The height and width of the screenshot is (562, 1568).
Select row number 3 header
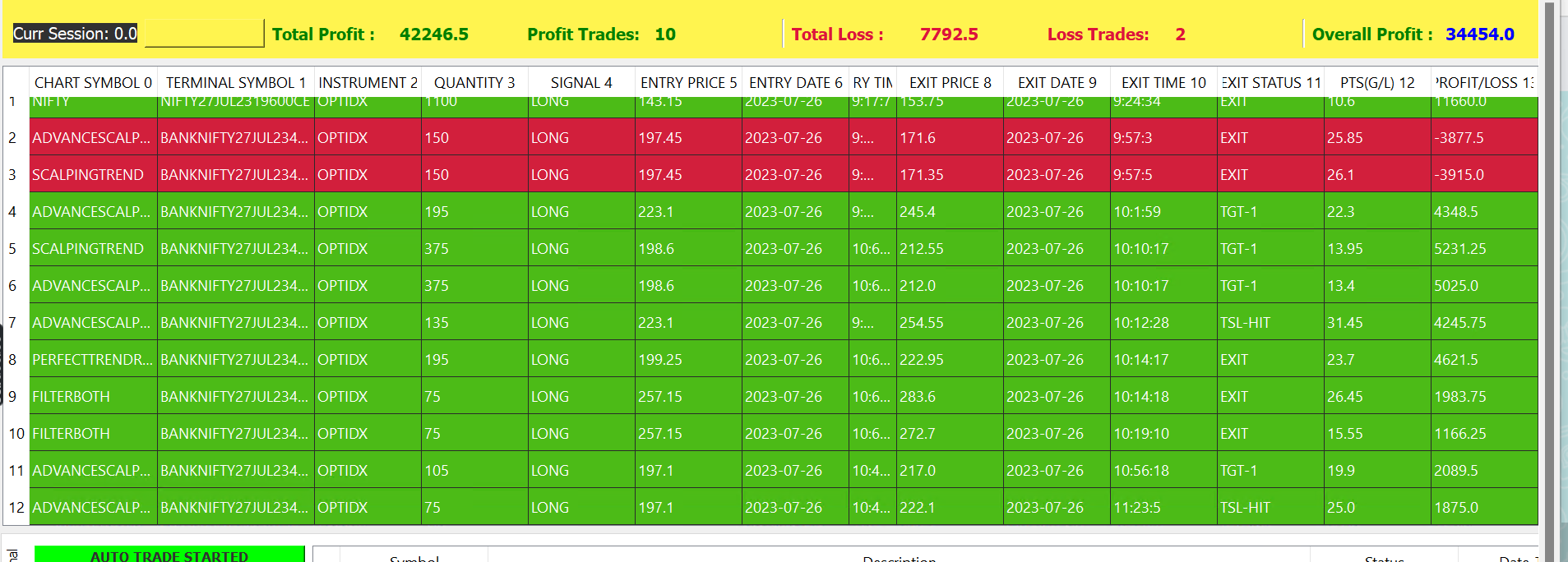[x=16, y=174]
